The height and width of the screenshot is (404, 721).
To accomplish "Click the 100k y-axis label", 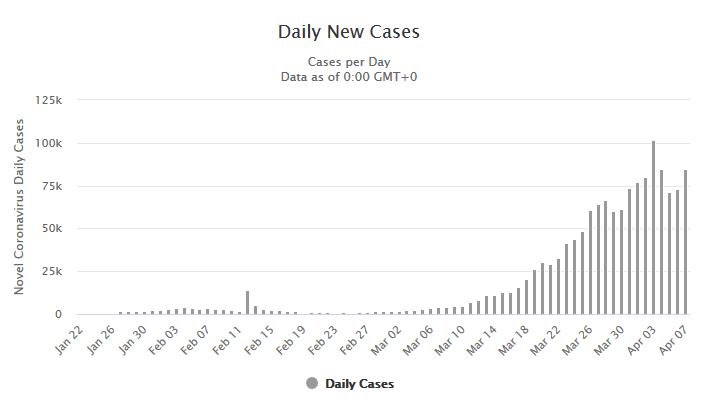I will point(48,143).
